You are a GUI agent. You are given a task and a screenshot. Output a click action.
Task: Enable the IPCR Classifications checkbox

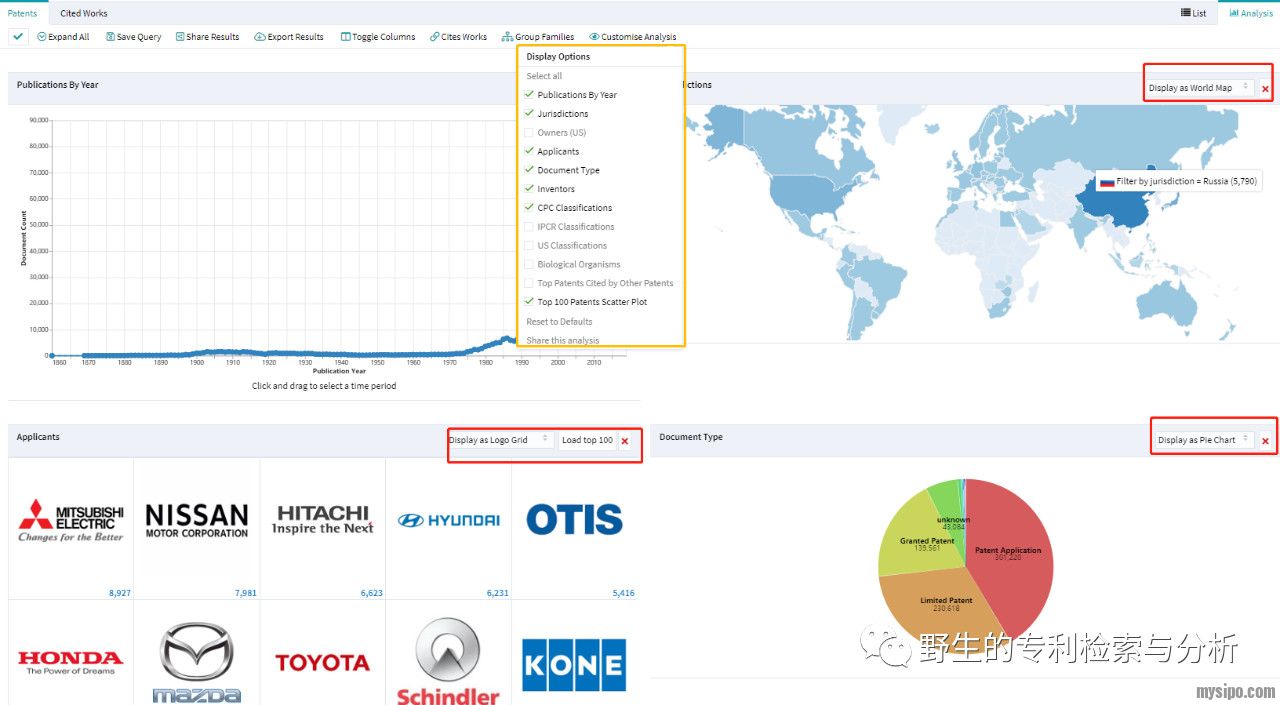(530, 227)
